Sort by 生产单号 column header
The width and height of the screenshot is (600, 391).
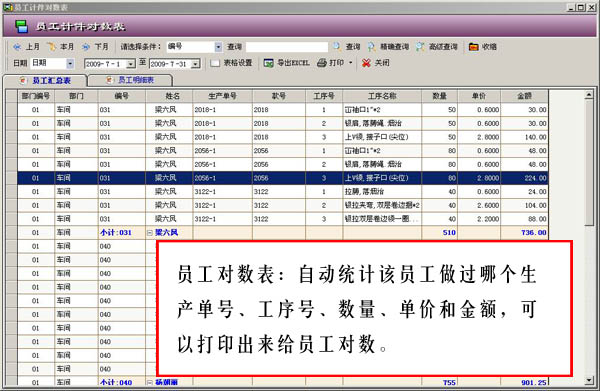click(x=222, y=96)
